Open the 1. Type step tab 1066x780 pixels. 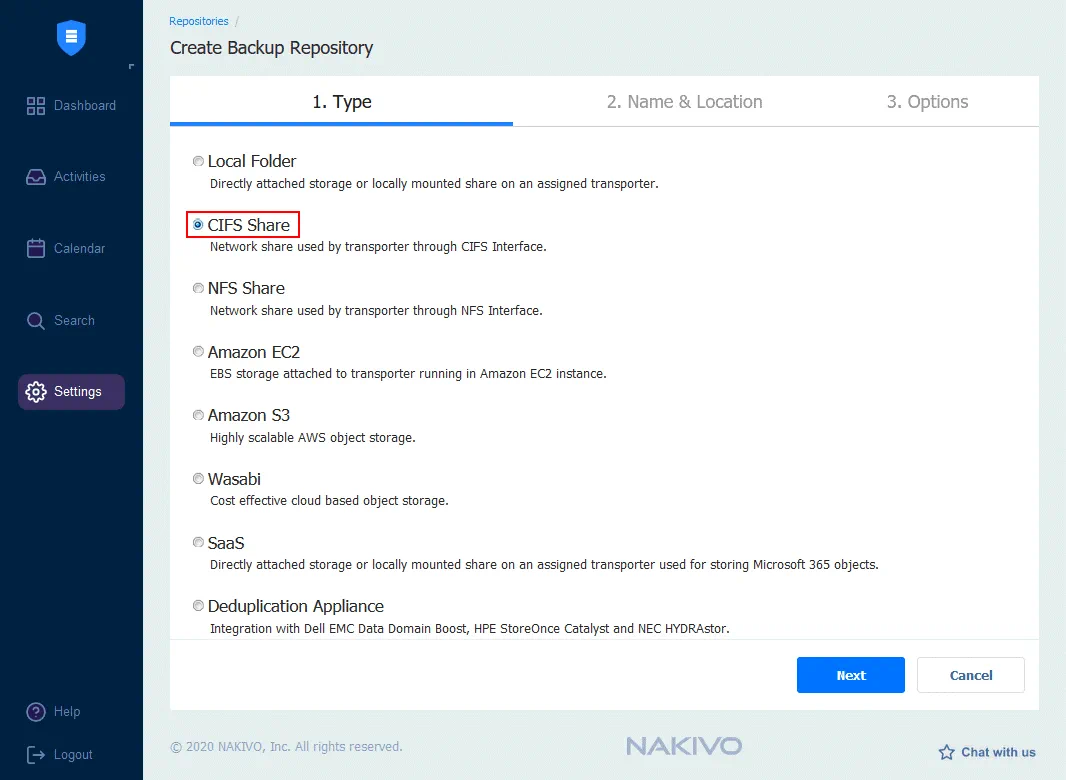341,102
